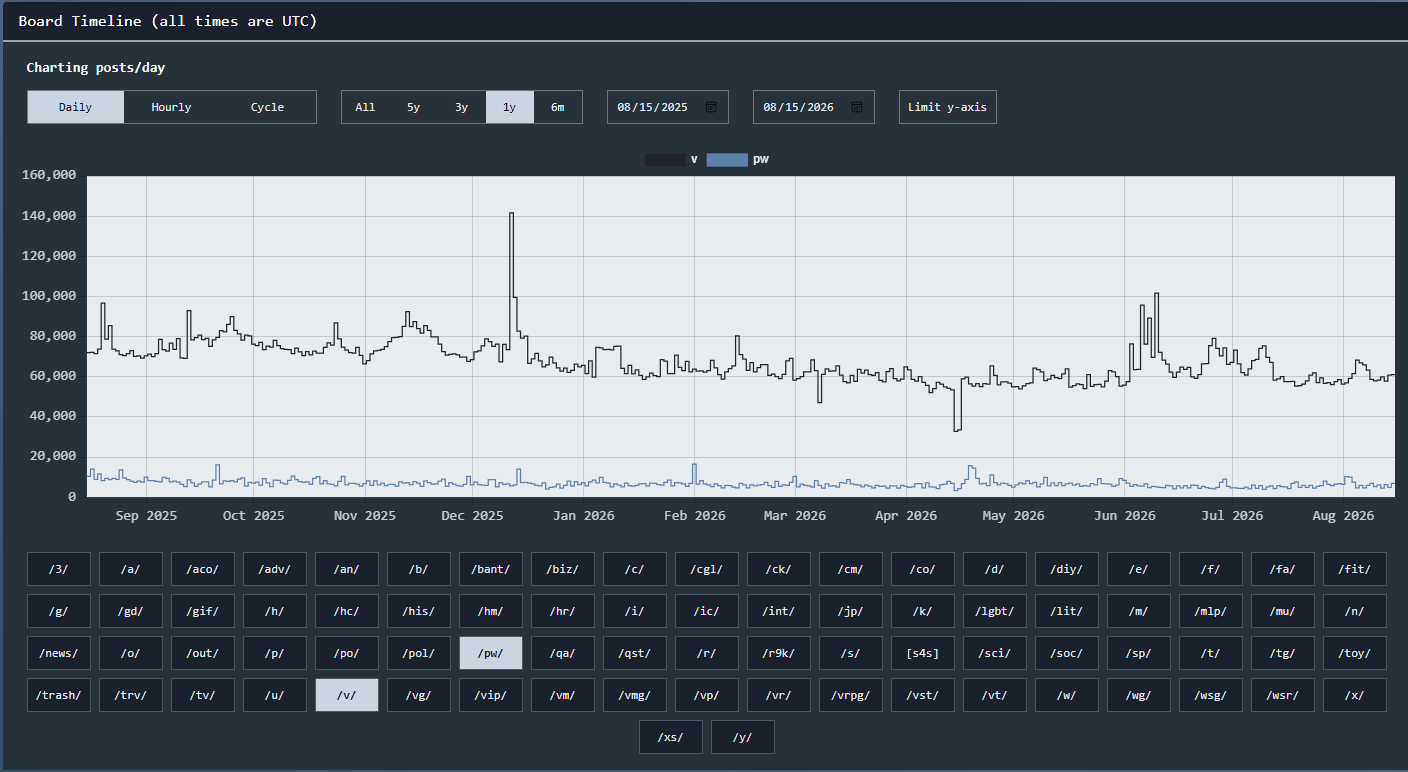Show /his/ board on timeline
The width and height of the screenshot is (1408, 772).
419,611
